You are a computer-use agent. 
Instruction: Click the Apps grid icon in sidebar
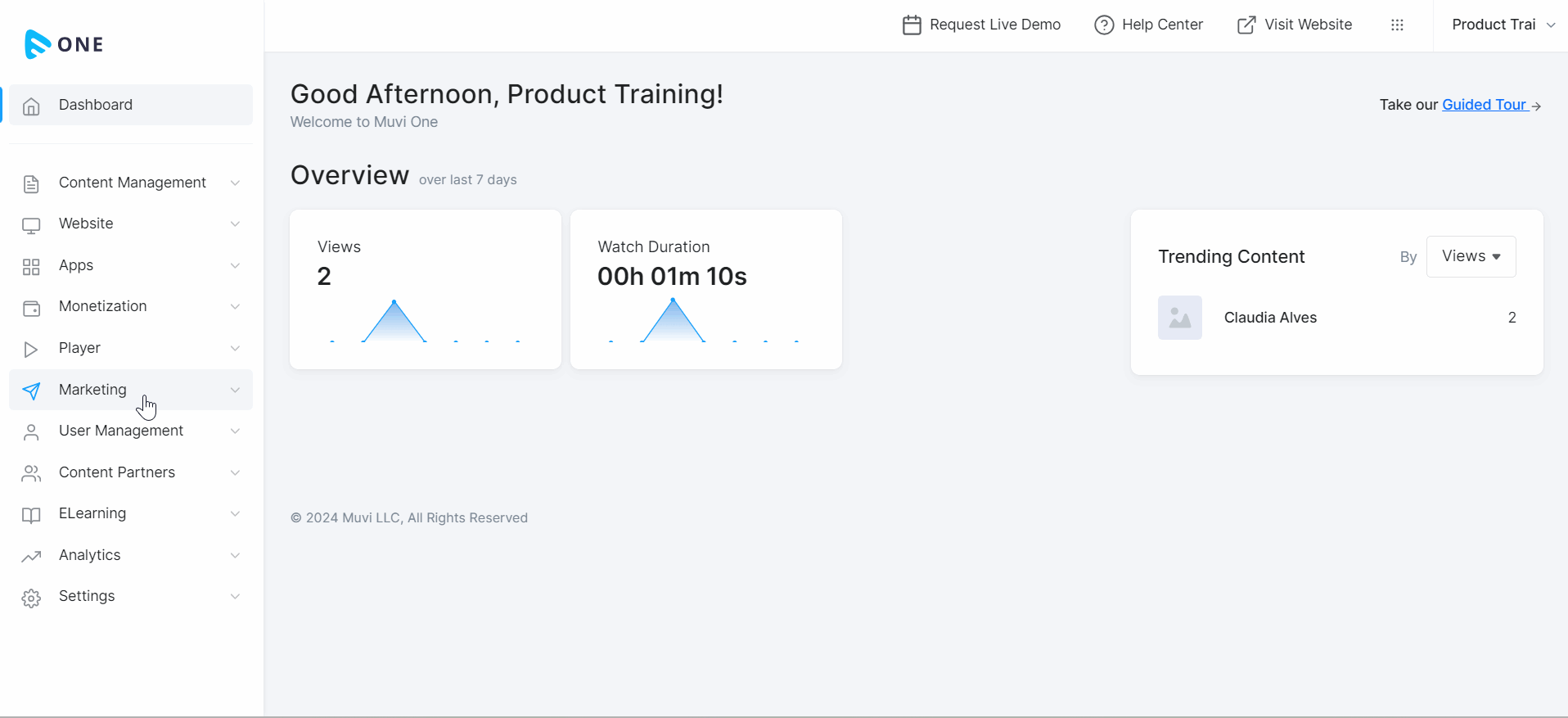(31, 266)
